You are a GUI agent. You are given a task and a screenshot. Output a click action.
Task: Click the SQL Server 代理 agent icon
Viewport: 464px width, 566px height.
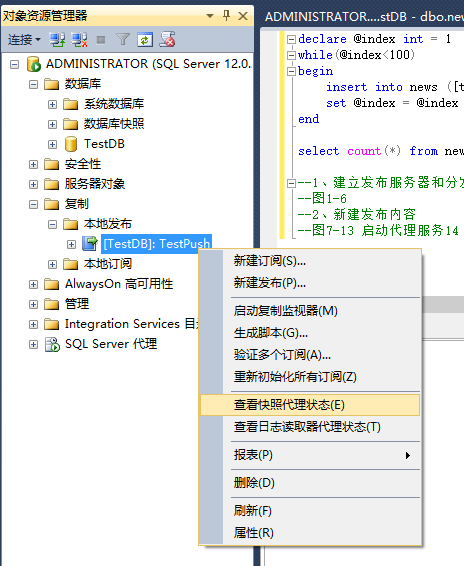(x=52, y=344)
